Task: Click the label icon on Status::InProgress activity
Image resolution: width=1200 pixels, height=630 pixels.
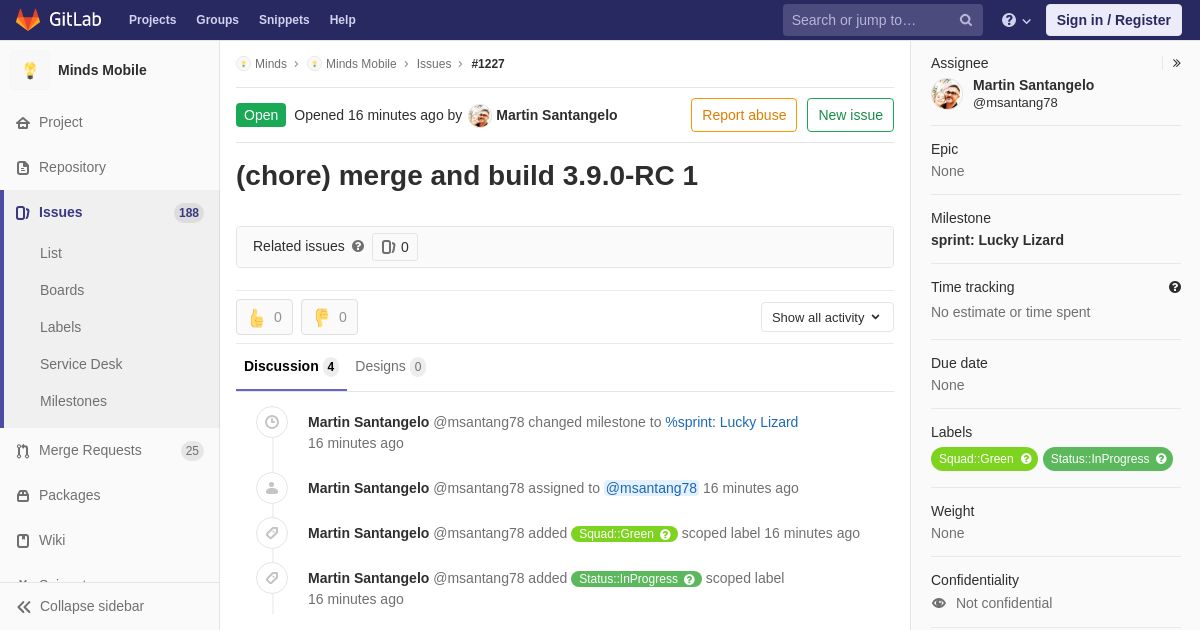Action: [x=272, y=578]
